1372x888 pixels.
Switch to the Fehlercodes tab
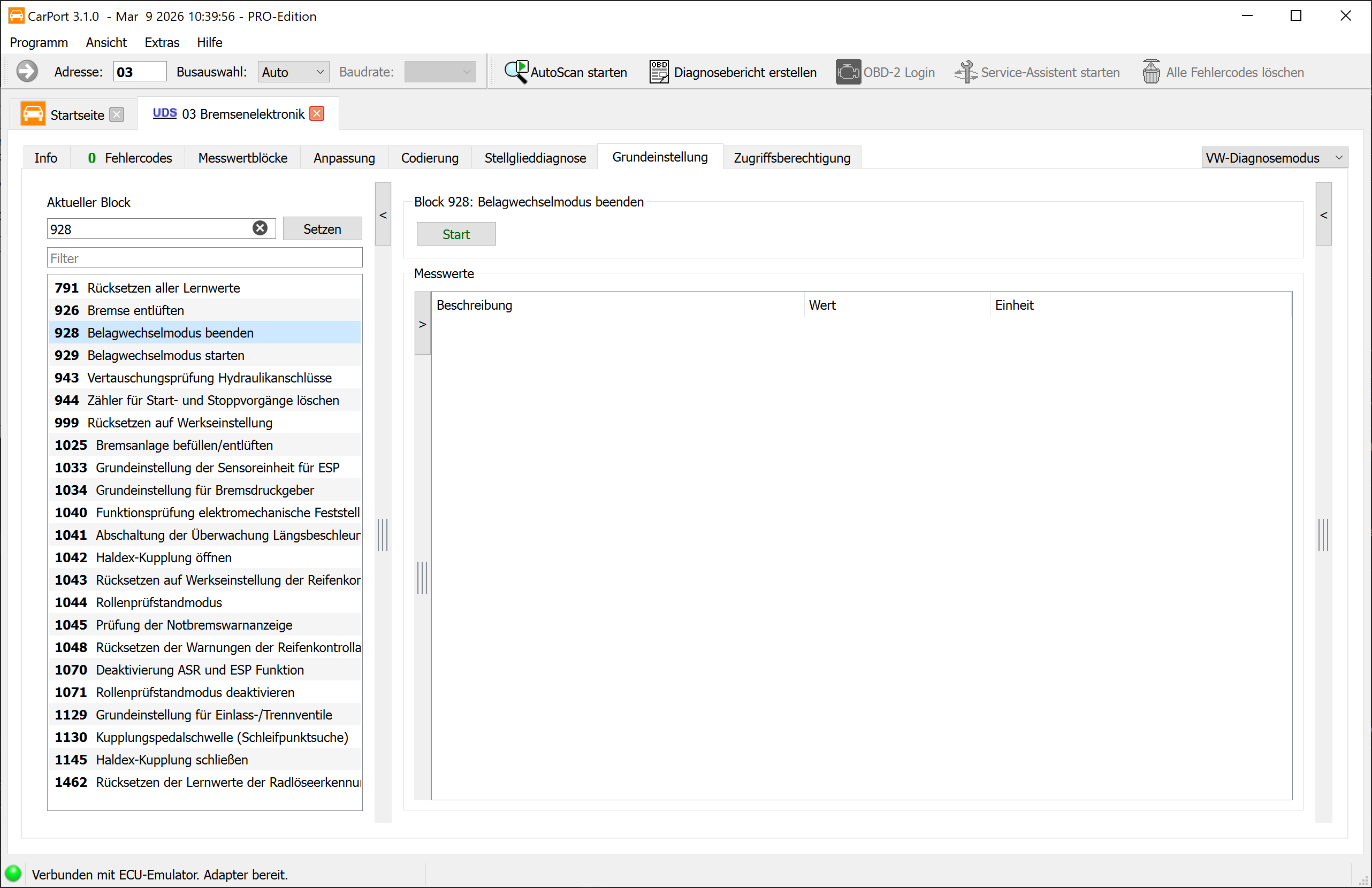pyautogui.click(x=129, y=158)
